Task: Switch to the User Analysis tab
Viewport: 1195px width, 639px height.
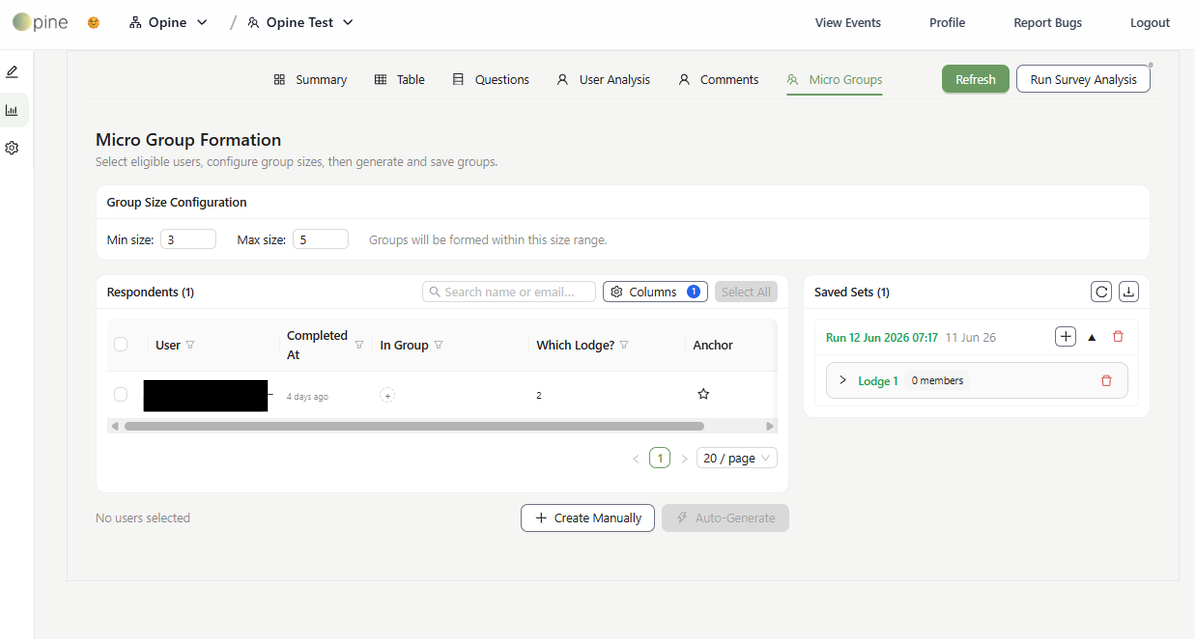Action: 604,79
